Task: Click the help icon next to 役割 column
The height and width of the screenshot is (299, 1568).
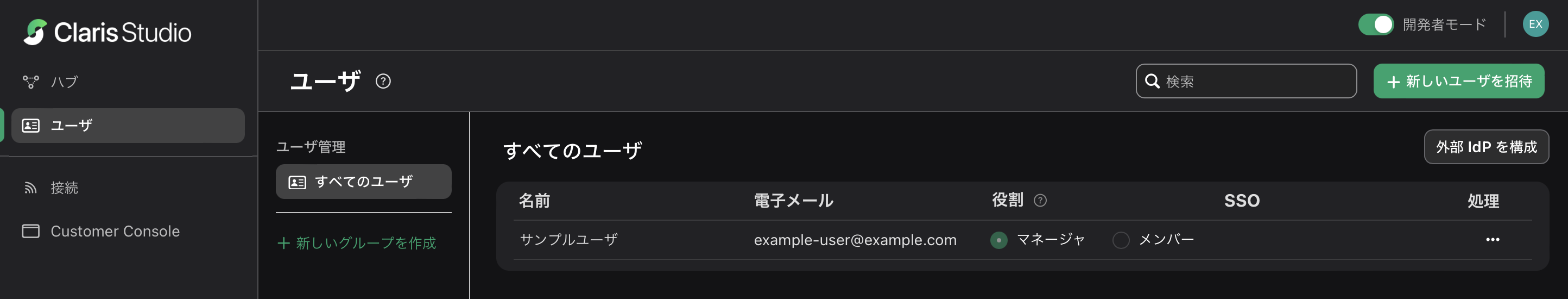Action: pyautogui.click(x=1040, y=201)
